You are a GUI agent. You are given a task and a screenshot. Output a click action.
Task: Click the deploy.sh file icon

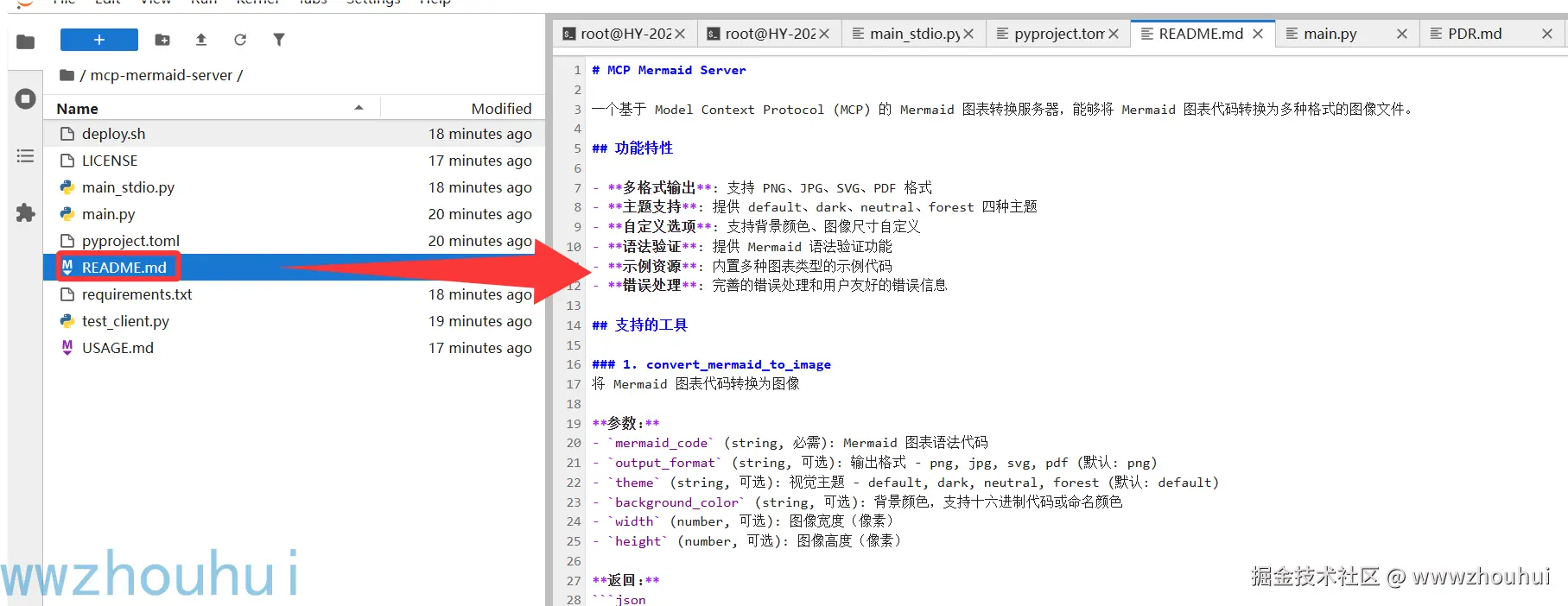click(x=67, y=134)
